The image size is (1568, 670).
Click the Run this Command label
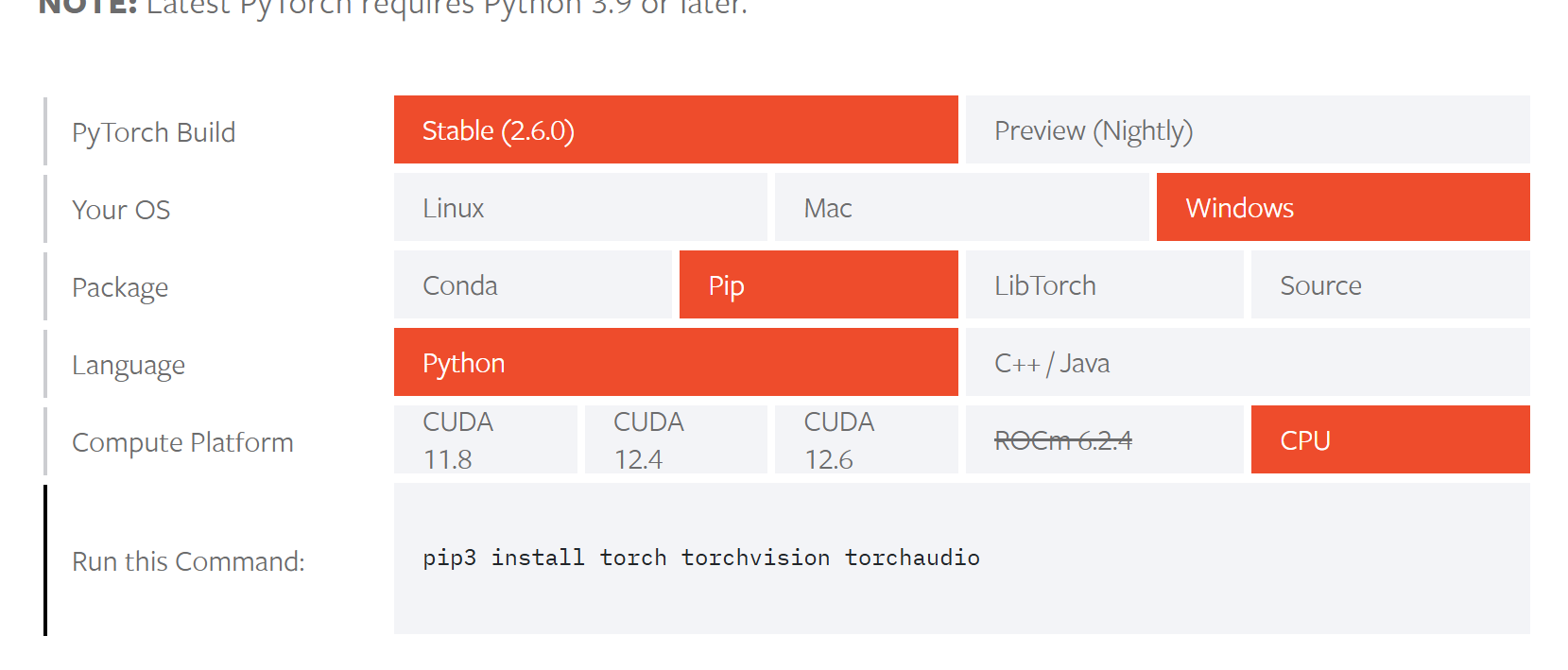click(188, 561)
